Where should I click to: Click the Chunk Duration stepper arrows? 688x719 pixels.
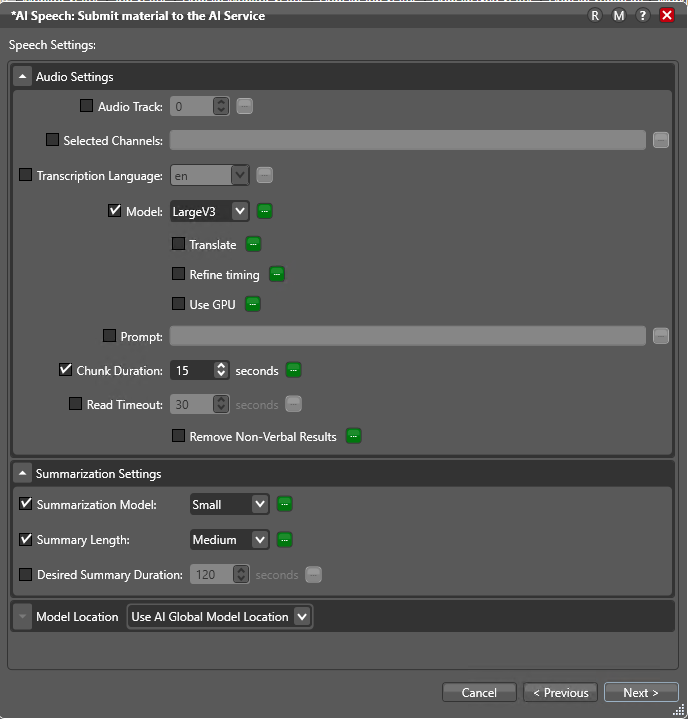[x=221, y=370]
